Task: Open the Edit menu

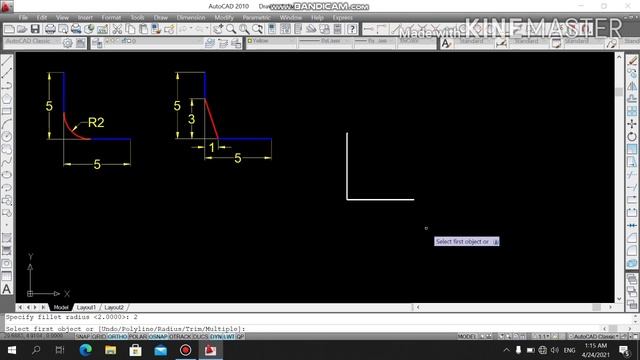Action: click(x=42, y=18)
